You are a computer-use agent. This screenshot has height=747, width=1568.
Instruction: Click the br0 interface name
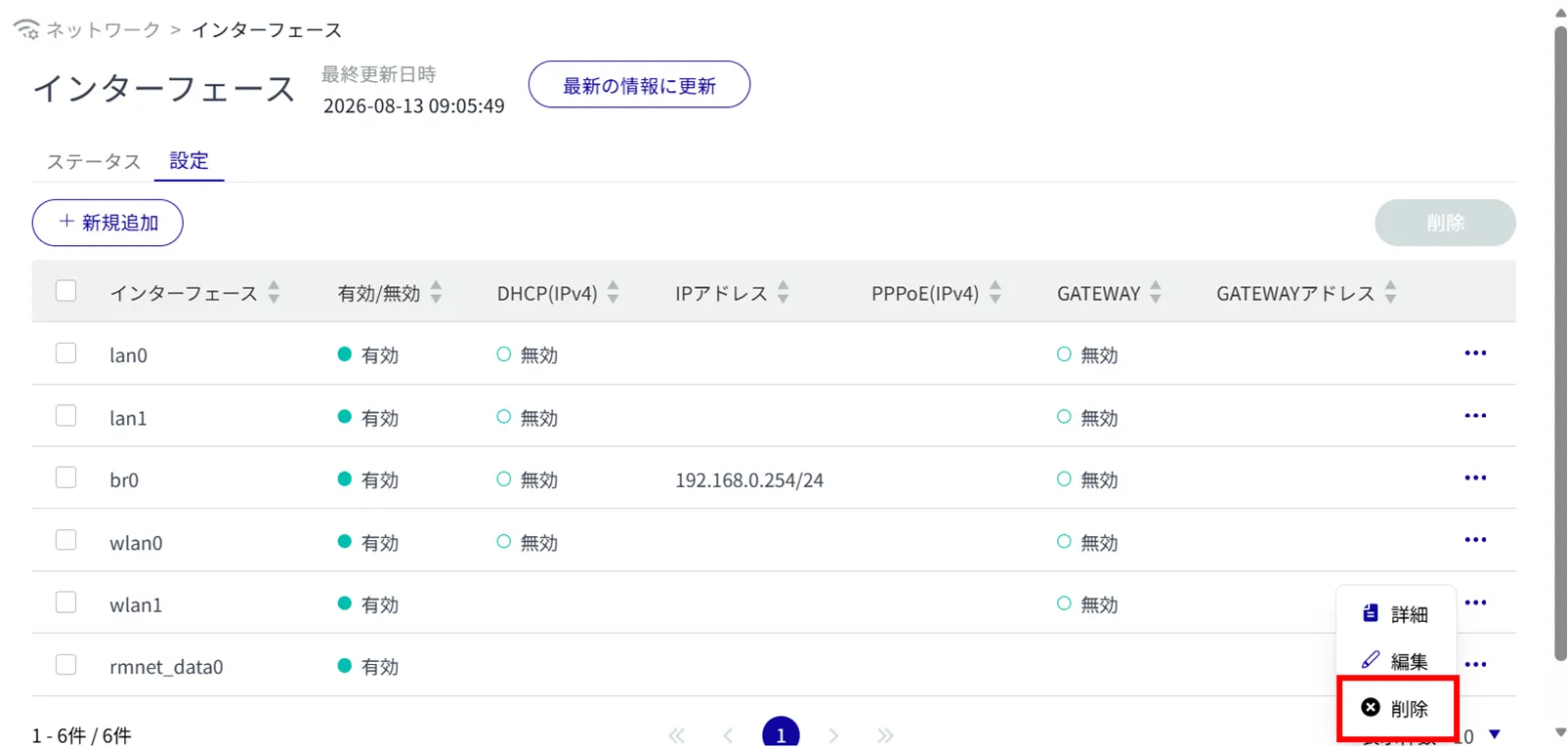(124, 479)
